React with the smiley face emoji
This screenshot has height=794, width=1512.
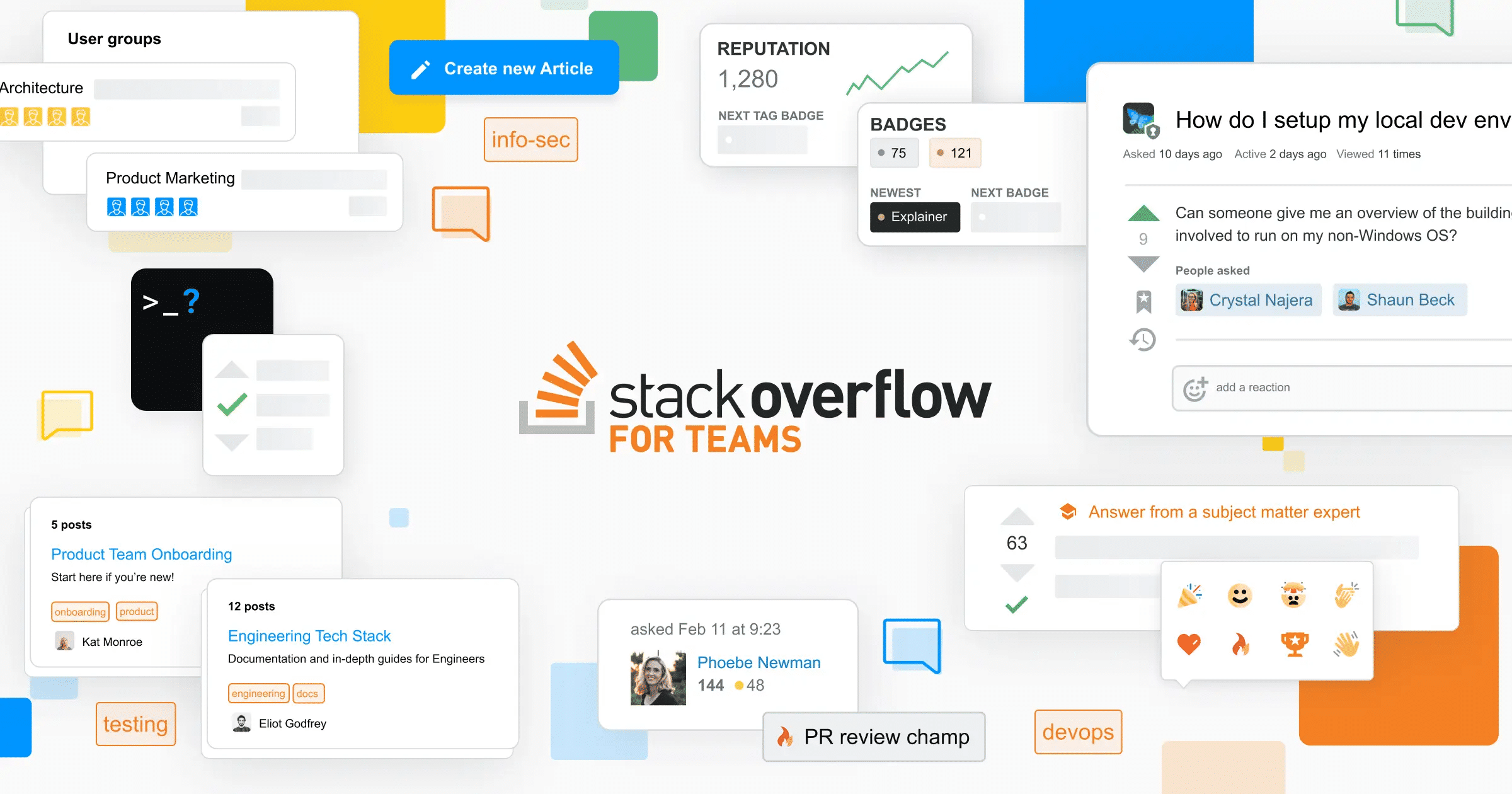point(1240,595)
